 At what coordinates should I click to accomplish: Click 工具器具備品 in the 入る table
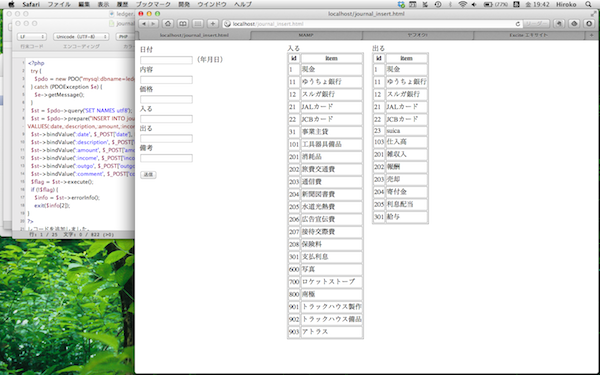click(x=331, y=144)
